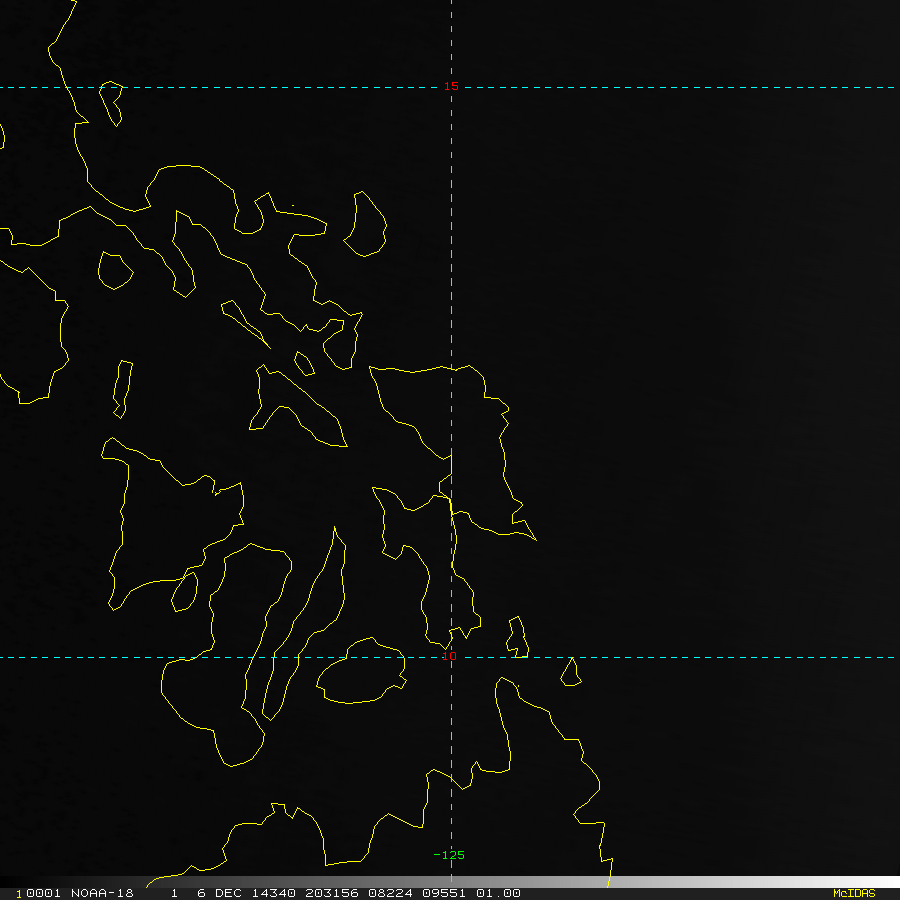Click the yellow frame indicator 1
Screen dimensions: 900x900
point(18,894)
